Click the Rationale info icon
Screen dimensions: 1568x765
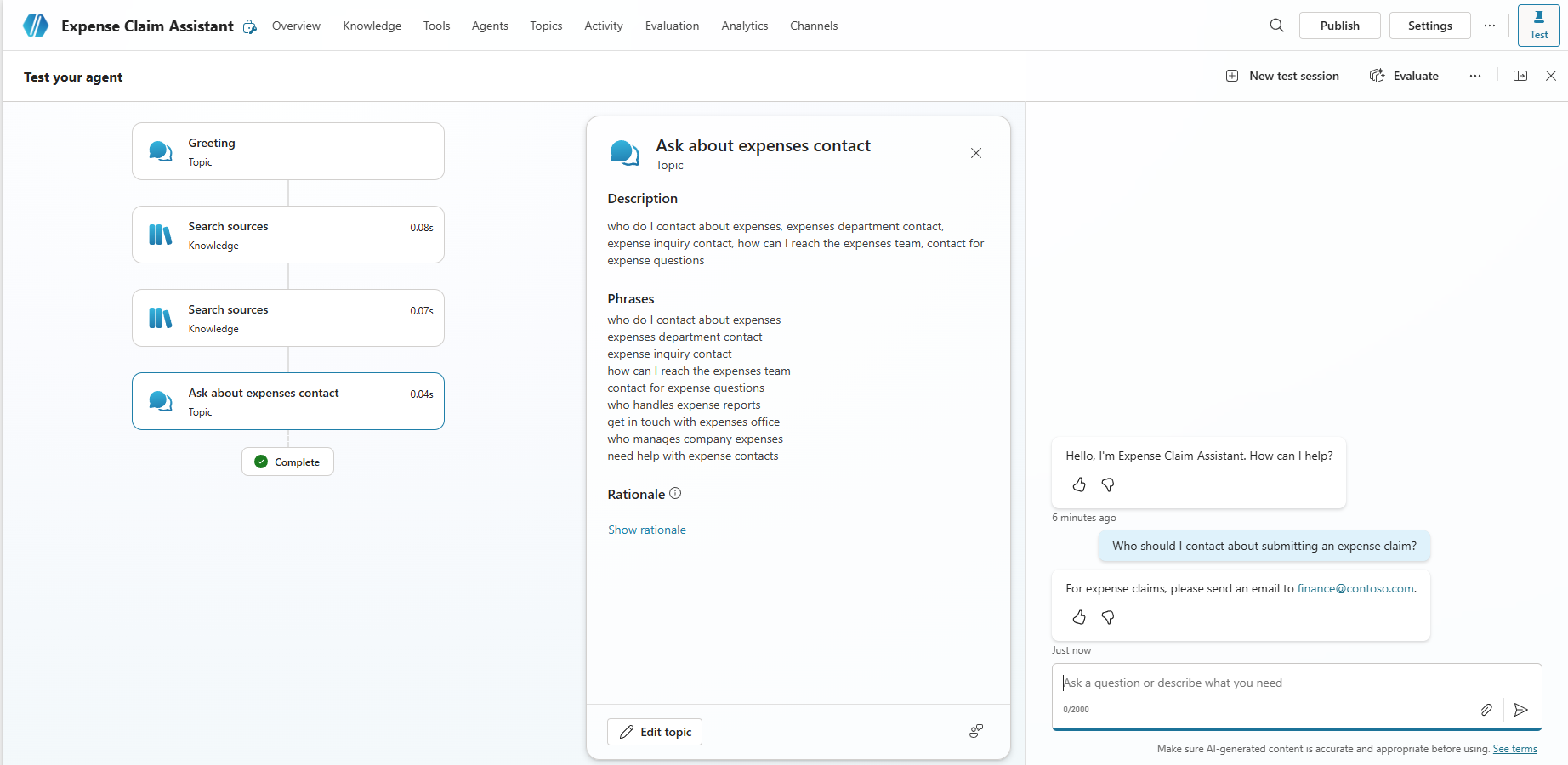pos(675,493)
